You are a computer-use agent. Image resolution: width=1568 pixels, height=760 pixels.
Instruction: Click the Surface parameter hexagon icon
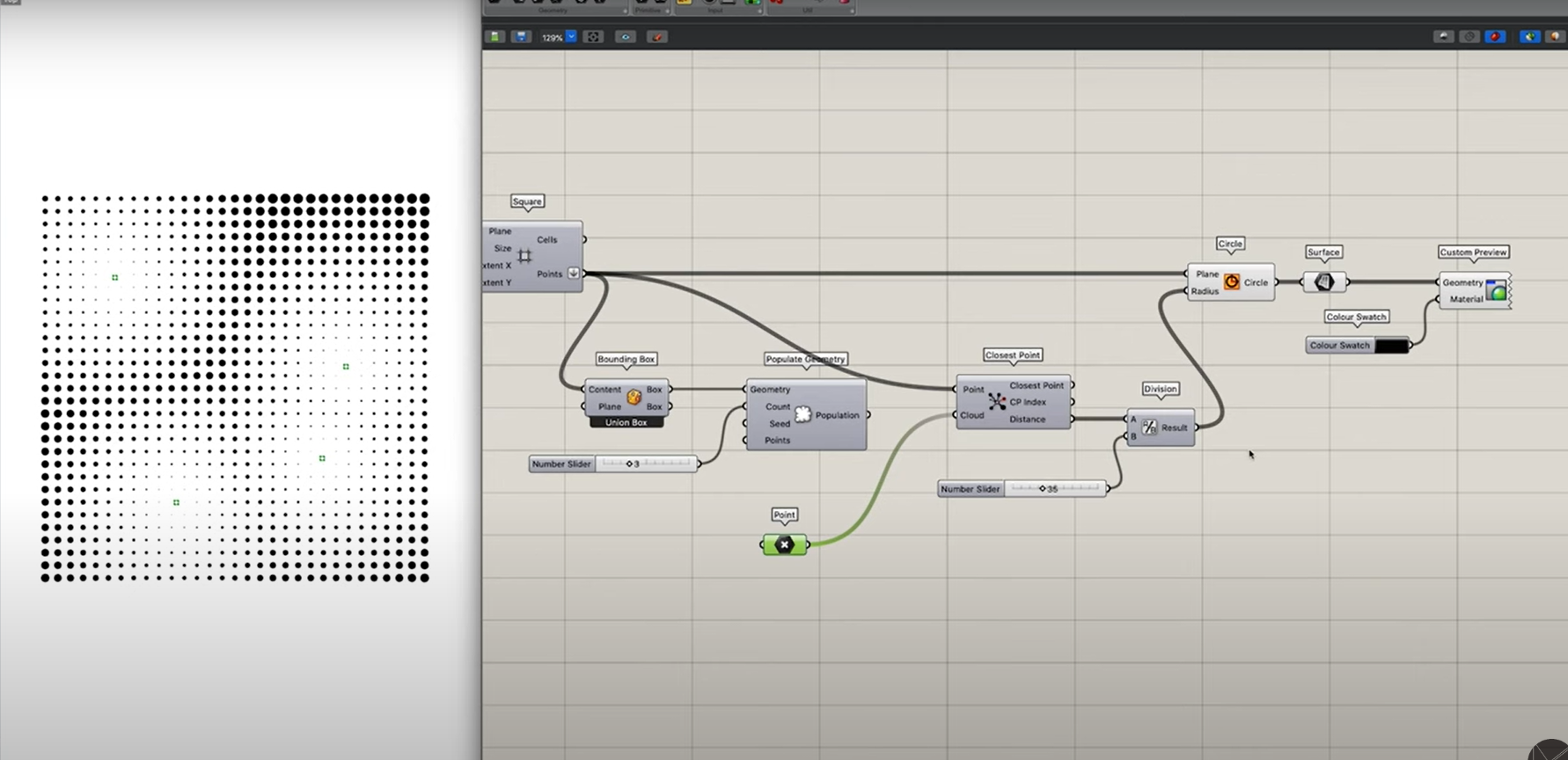[x=1324, y=282]
